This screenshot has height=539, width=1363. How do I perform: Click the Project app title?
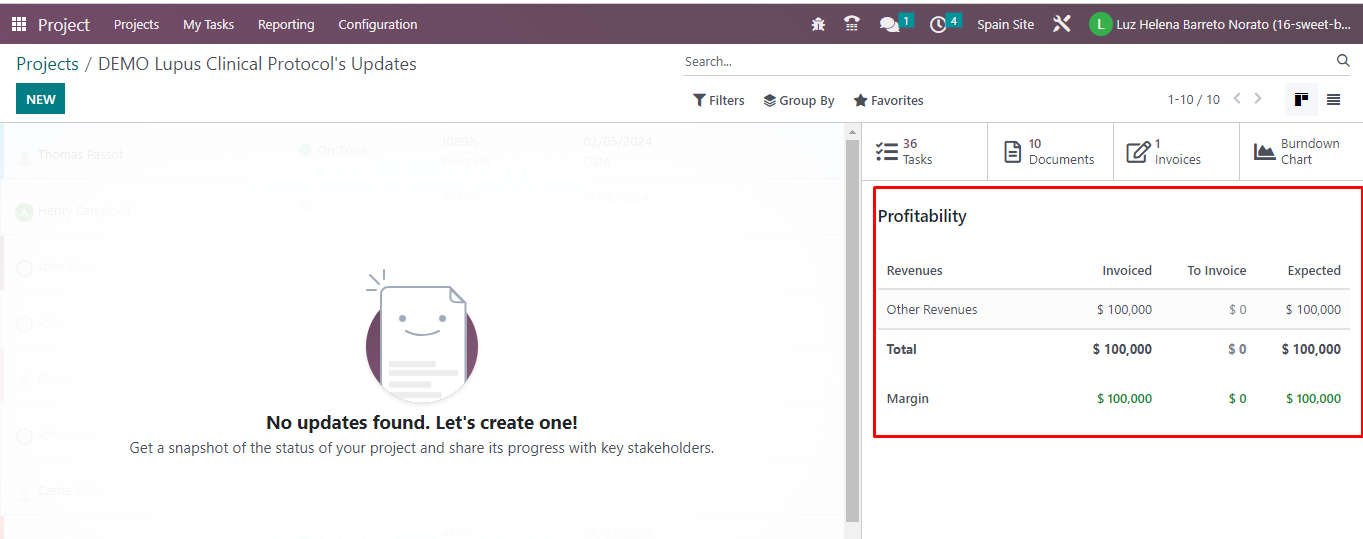pos(64,24)
